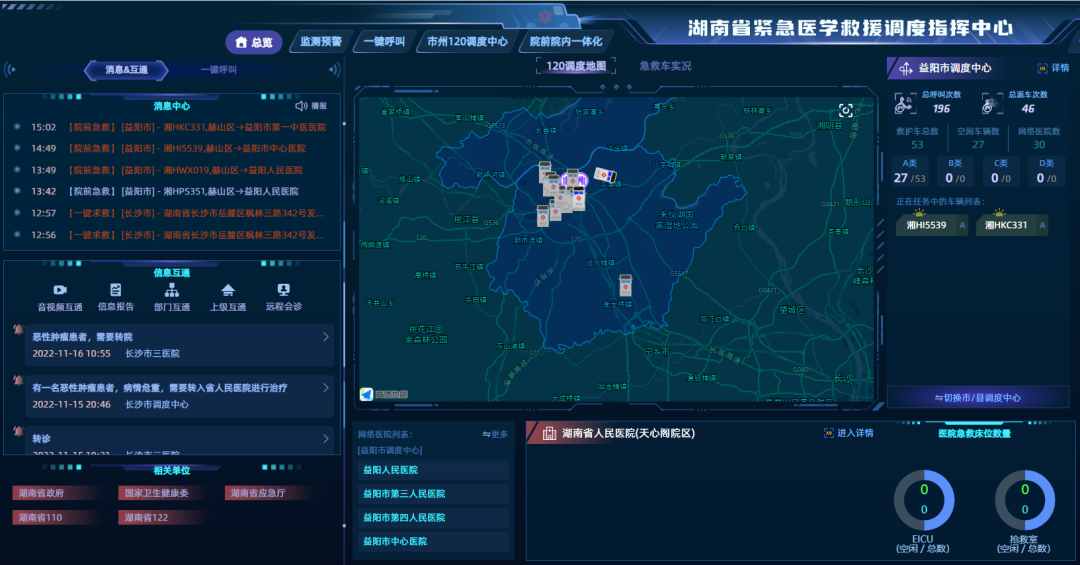Show the 120调度地图 view
Viewport: 1080px width, 565px height.
pos(576,66)
